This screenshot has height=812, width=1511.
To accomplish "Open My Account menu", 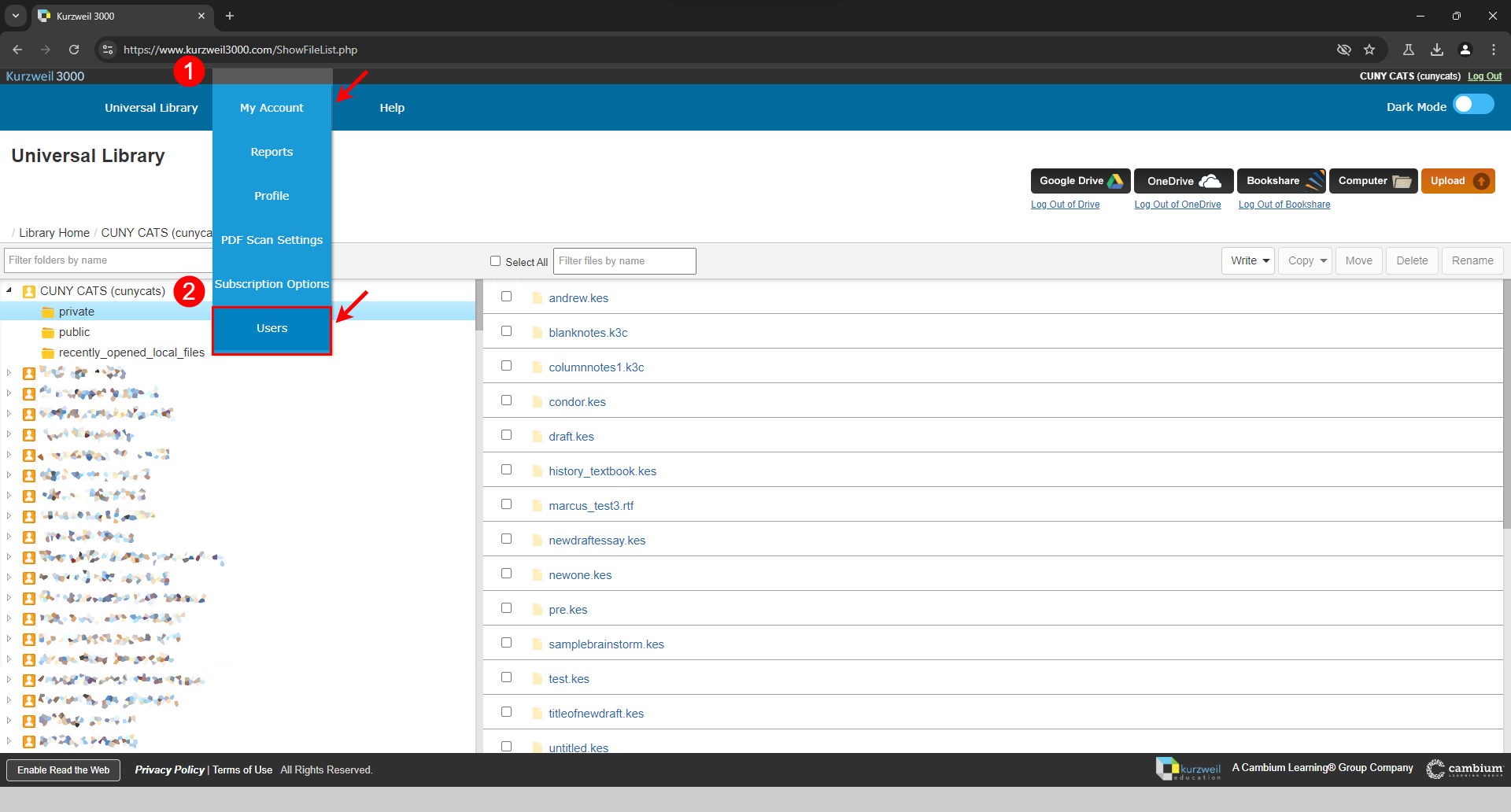I will click(272, 108).
